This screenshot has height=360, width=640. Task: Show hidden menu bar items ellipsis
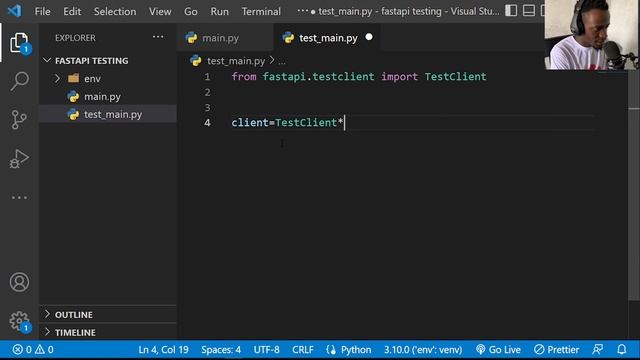(x=302, y=11)
